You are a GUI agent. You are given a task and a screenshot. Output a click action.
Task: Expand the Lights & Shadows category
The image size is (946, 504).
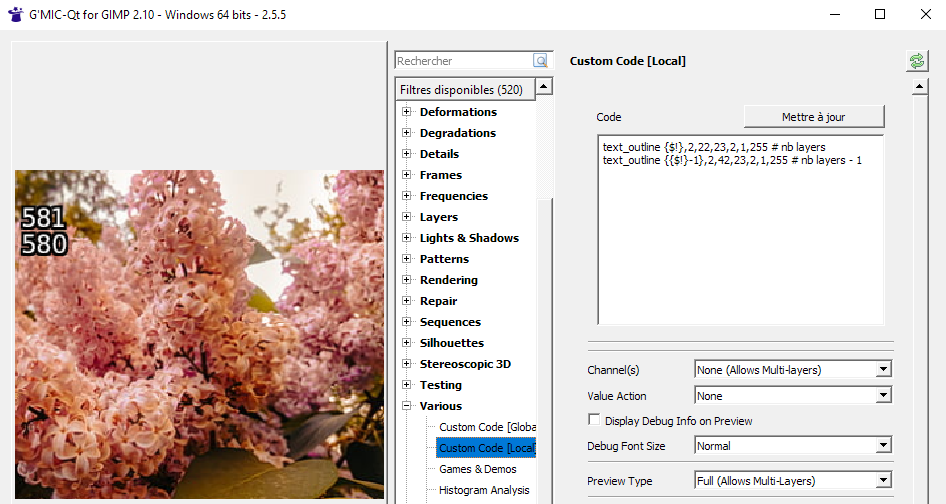[x=407, y=238]
